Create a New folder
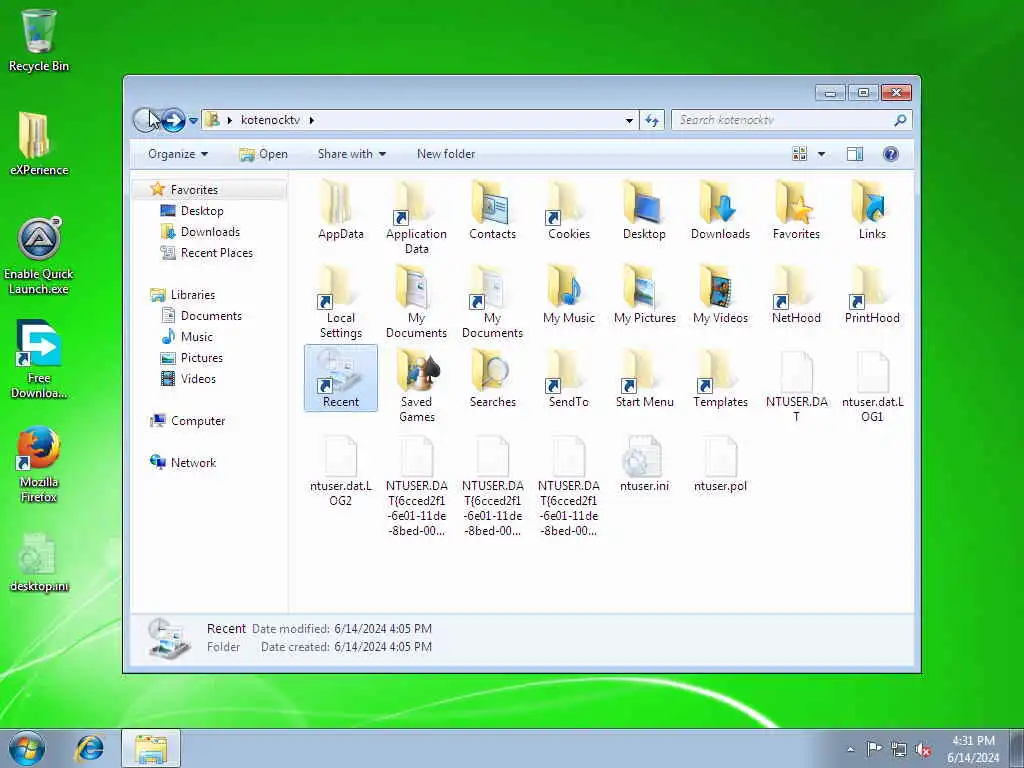 point(446,154)
